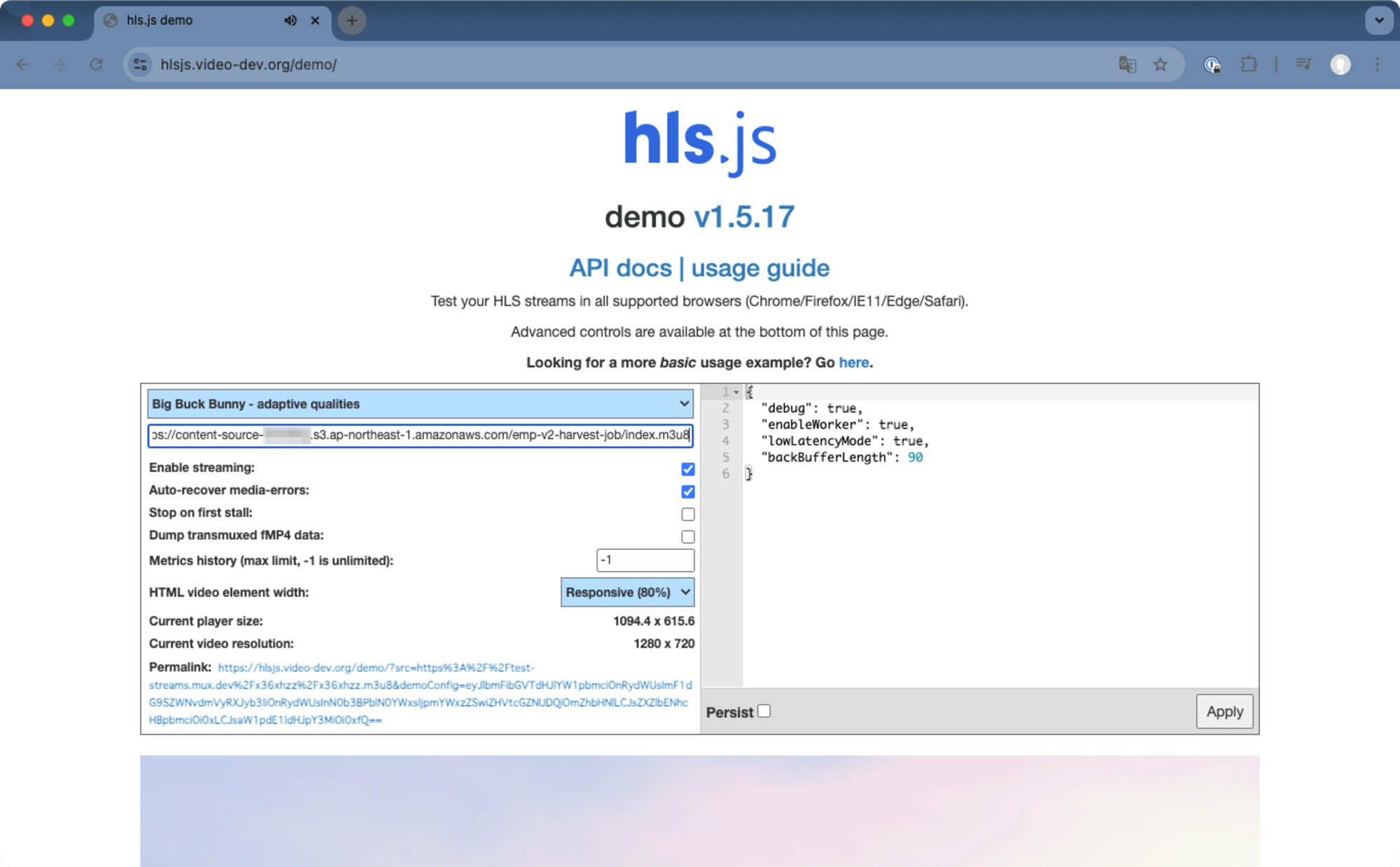Viewport: 1400px width, 867px height.
Task: Open a new browser tab
Action: (x=352, y=20)
